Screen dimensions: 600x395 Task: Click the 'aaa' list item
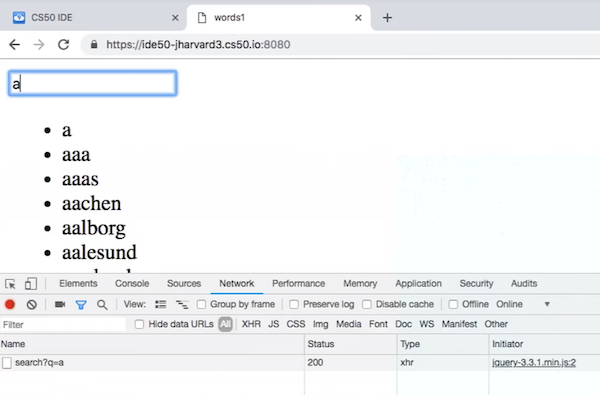pos(76,155)
